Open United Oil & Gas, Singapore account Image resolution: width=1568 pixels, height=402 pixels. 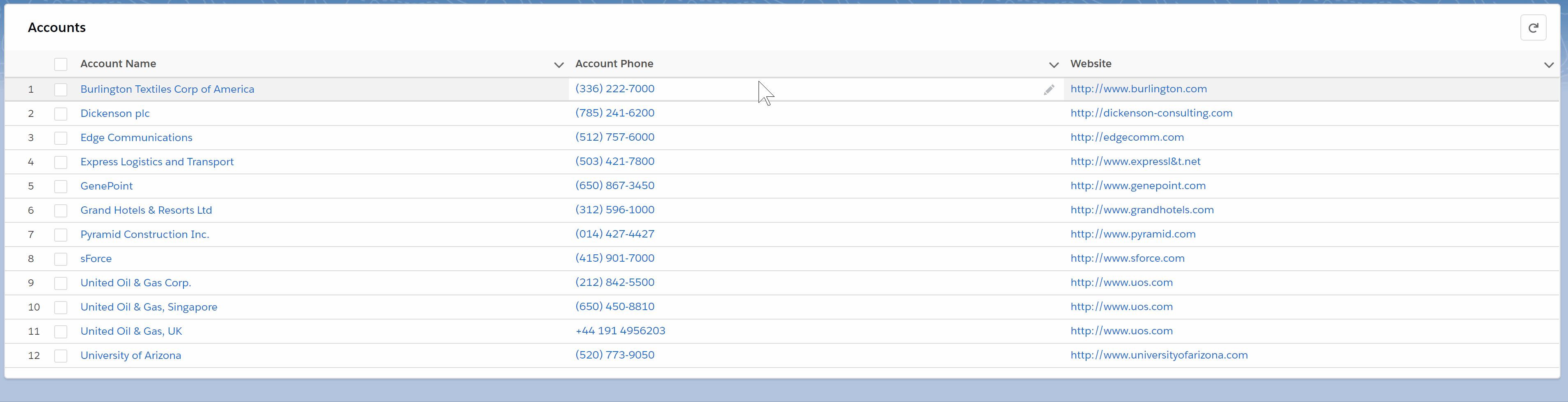point(149,307)
